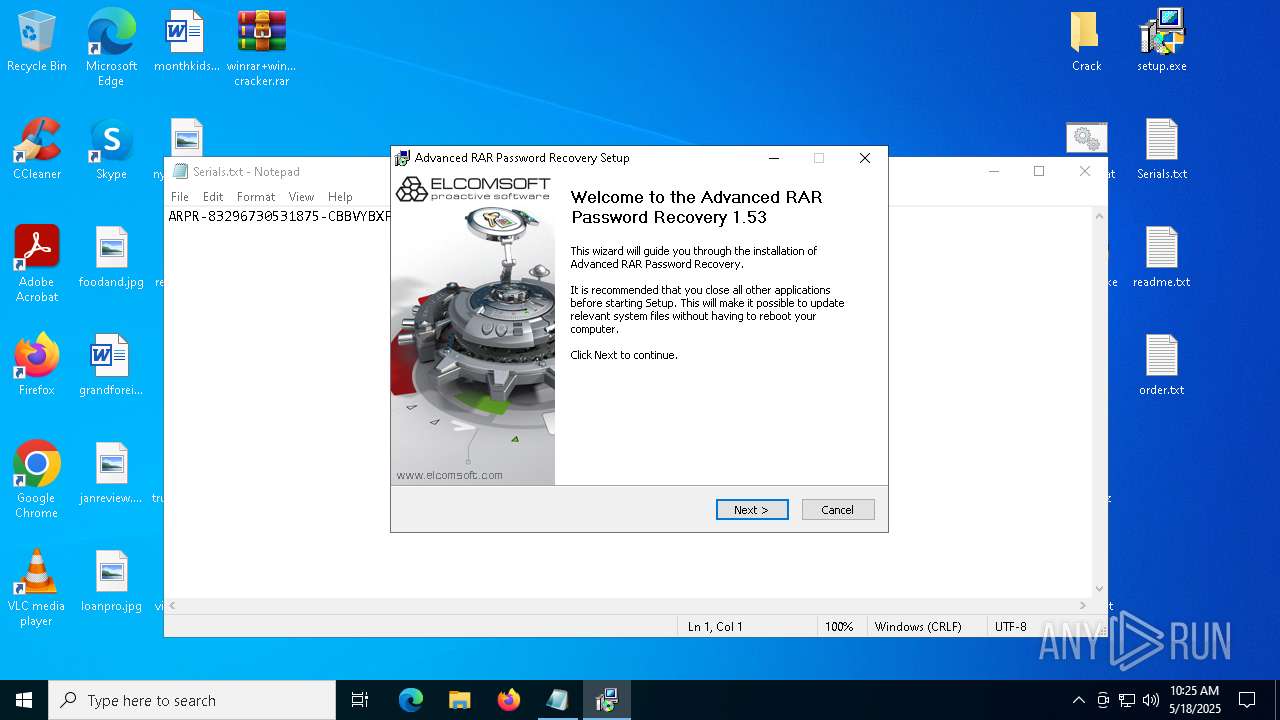
Task: Open the Notepad View menu
Action: (x=301, y=197)
